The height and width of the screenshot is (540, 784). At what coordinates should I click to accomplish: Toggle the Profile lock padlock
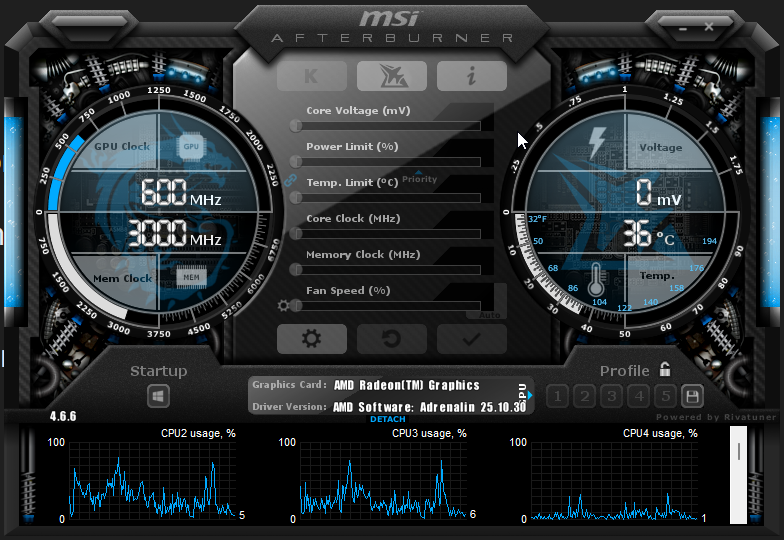coord(664,370)
